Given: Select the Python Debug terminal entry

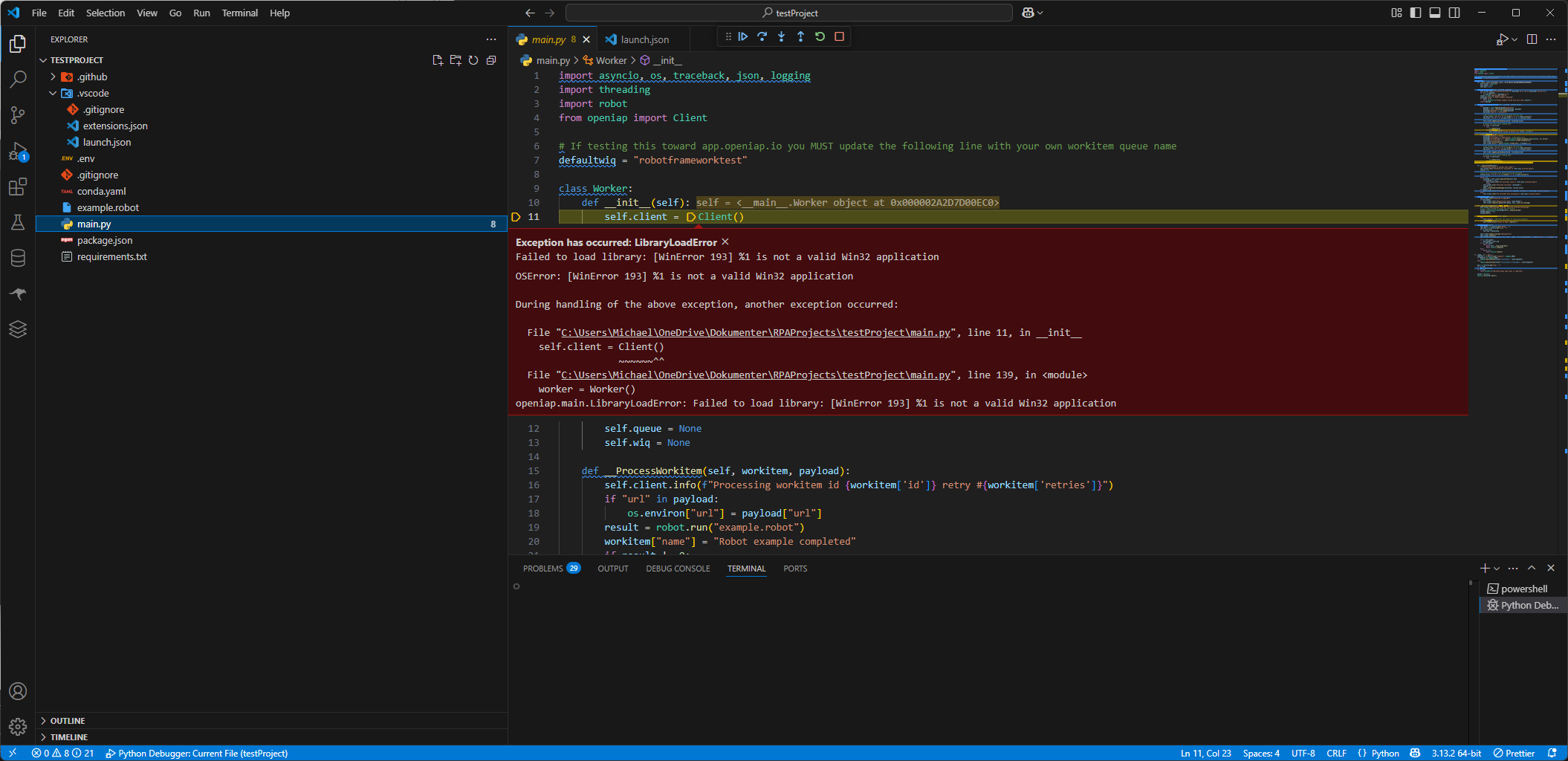Looking at the screenshot, I should (1523, 605).
